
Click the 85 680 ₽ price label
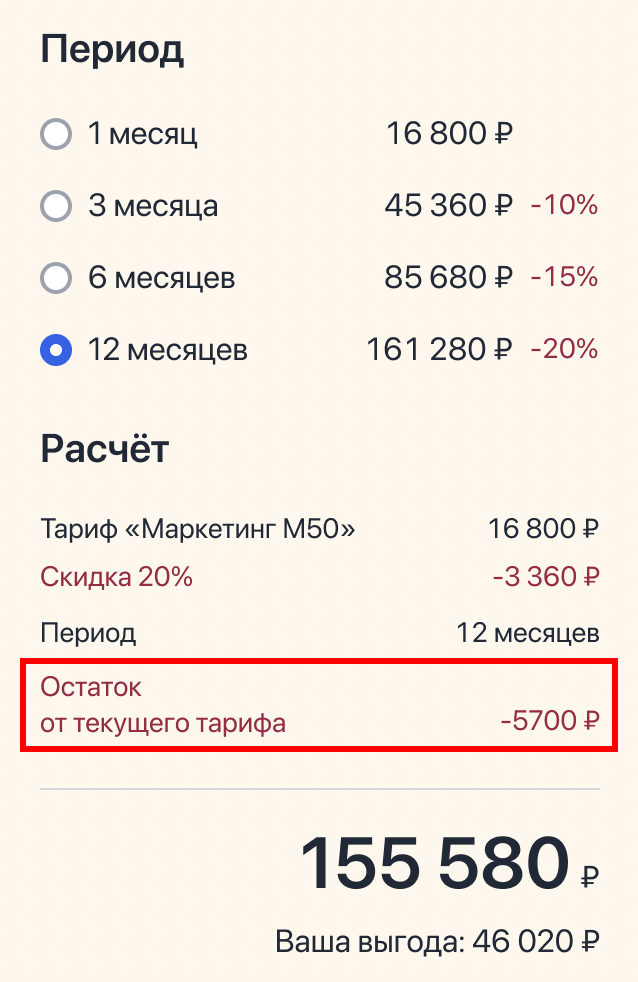coord(449,277)
